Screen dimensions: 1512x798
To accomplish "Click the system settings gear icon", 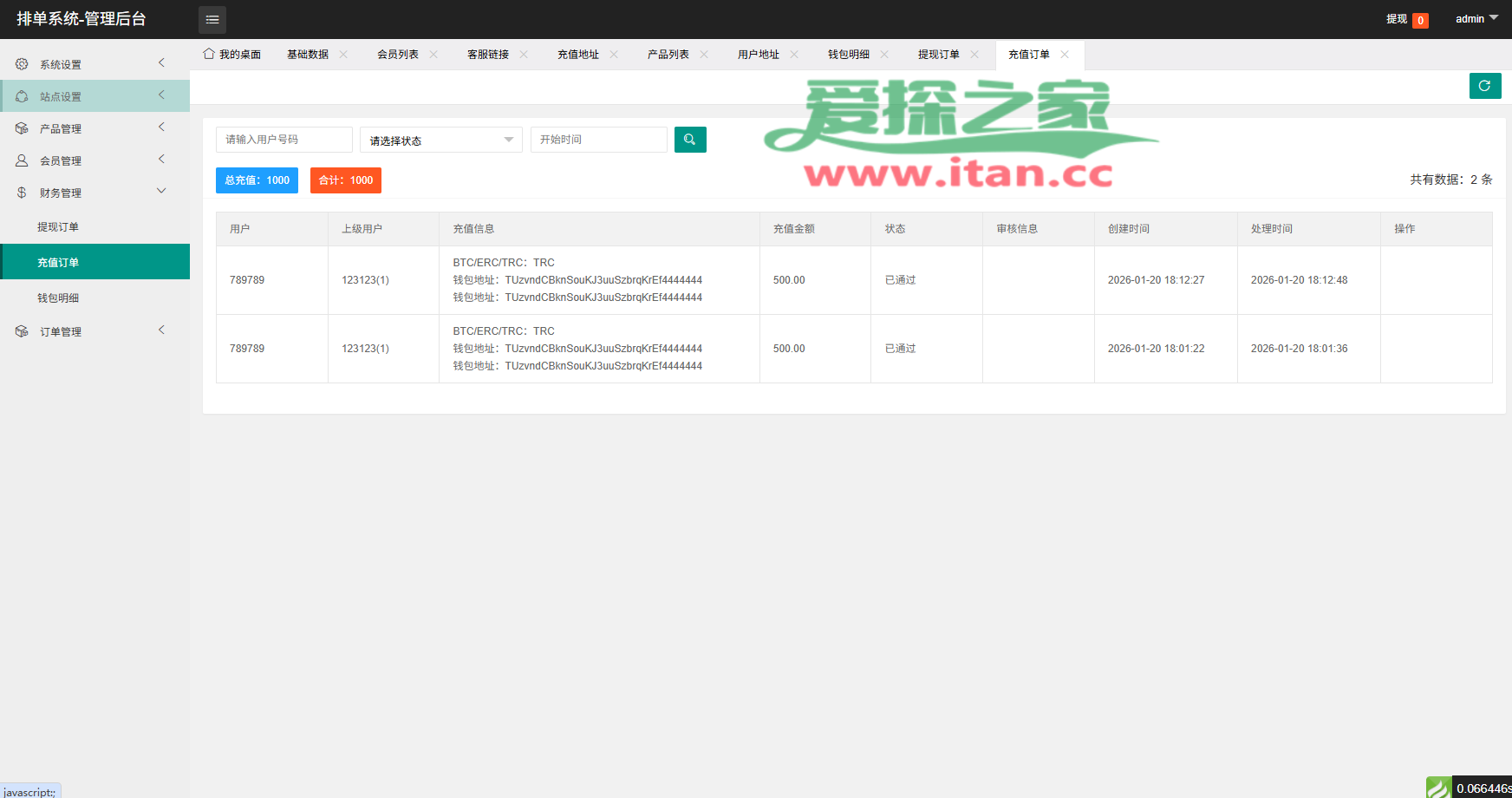I will 22,64.
